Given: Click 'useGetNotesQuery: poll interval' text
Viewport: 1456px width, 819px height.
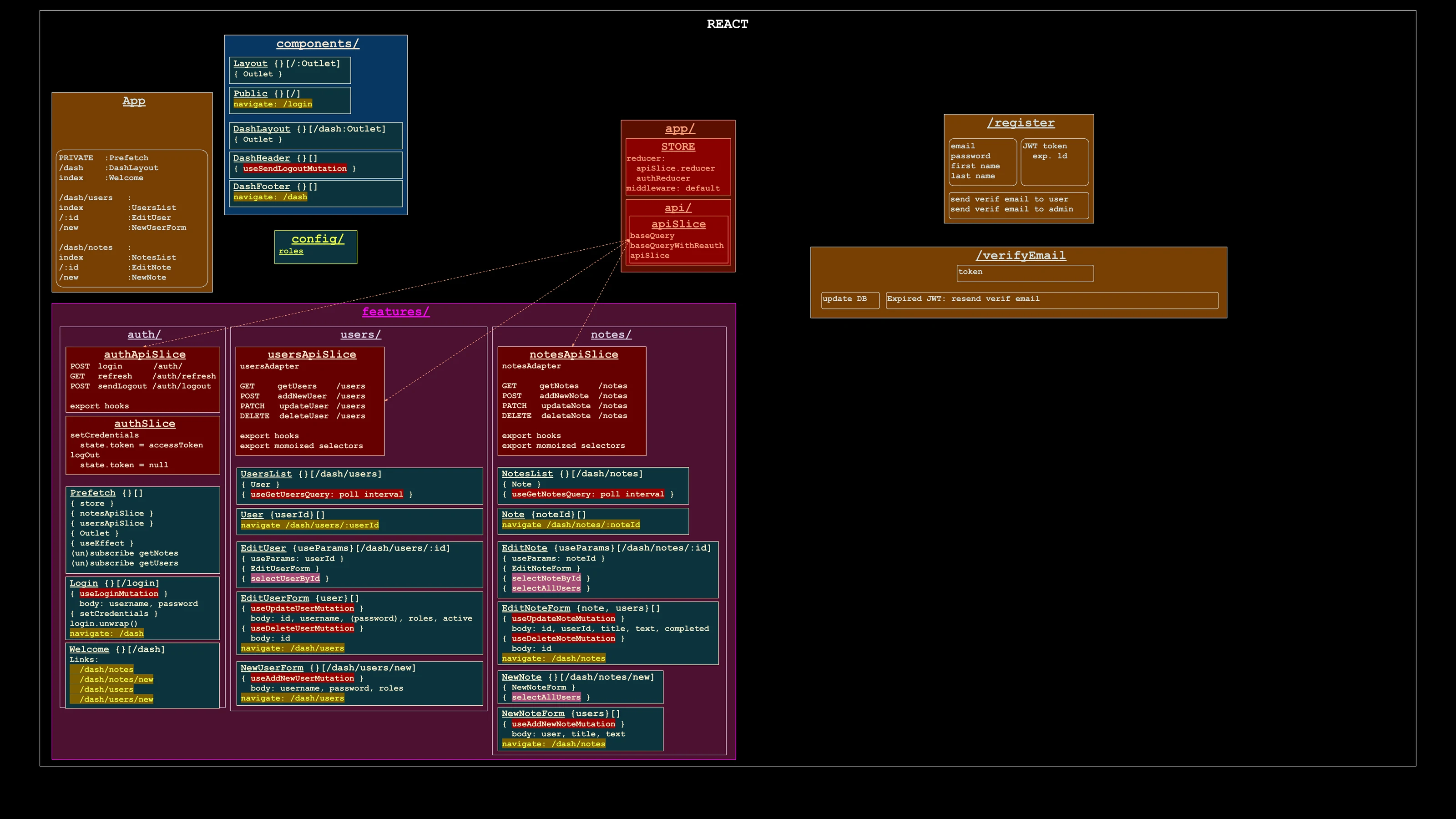Looking at the screenshot, I should click(588, 494).
